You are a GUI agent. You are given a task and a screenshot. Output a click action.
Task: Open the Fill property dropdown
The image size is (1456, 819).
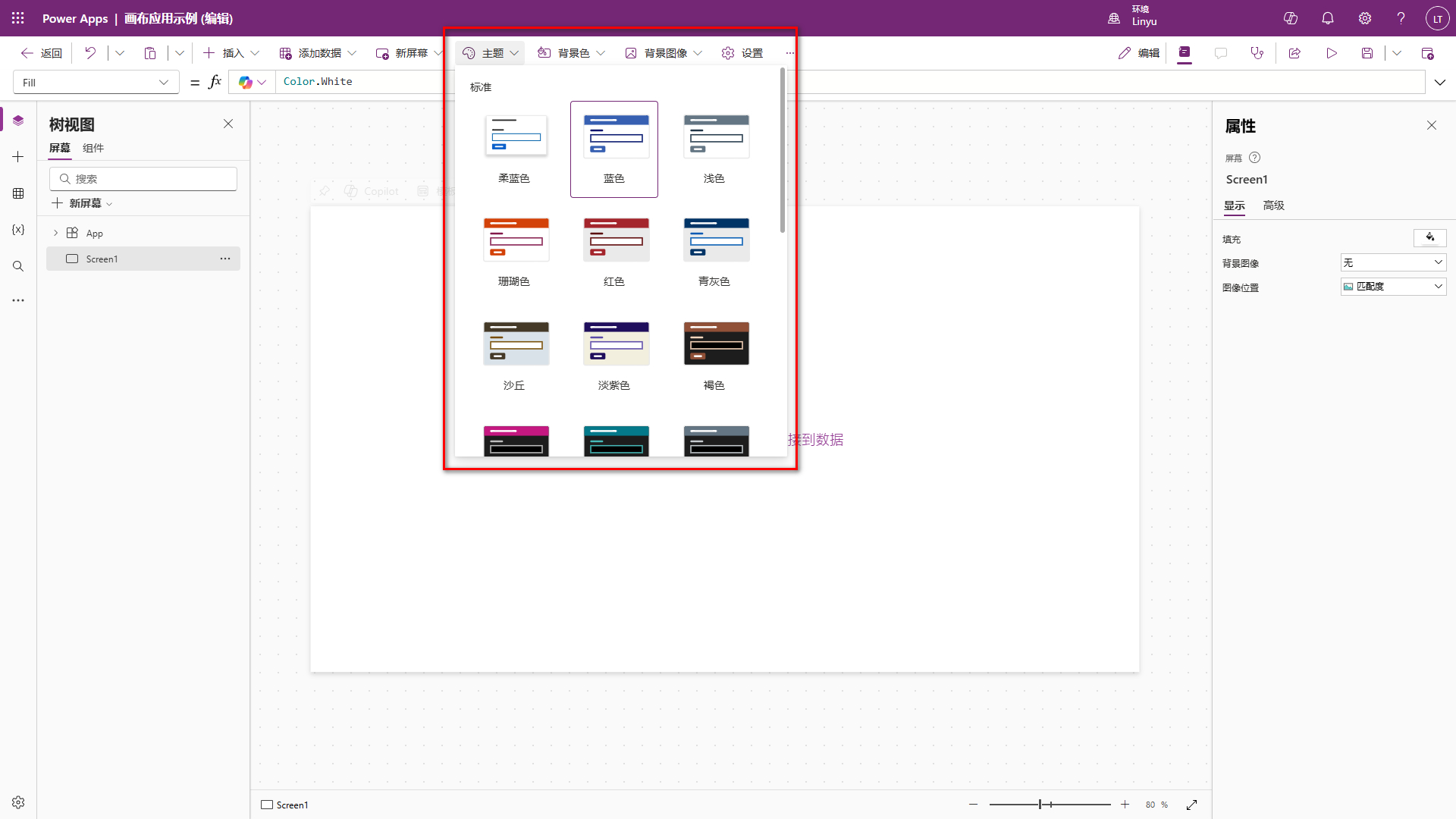[x=96, y=82]
